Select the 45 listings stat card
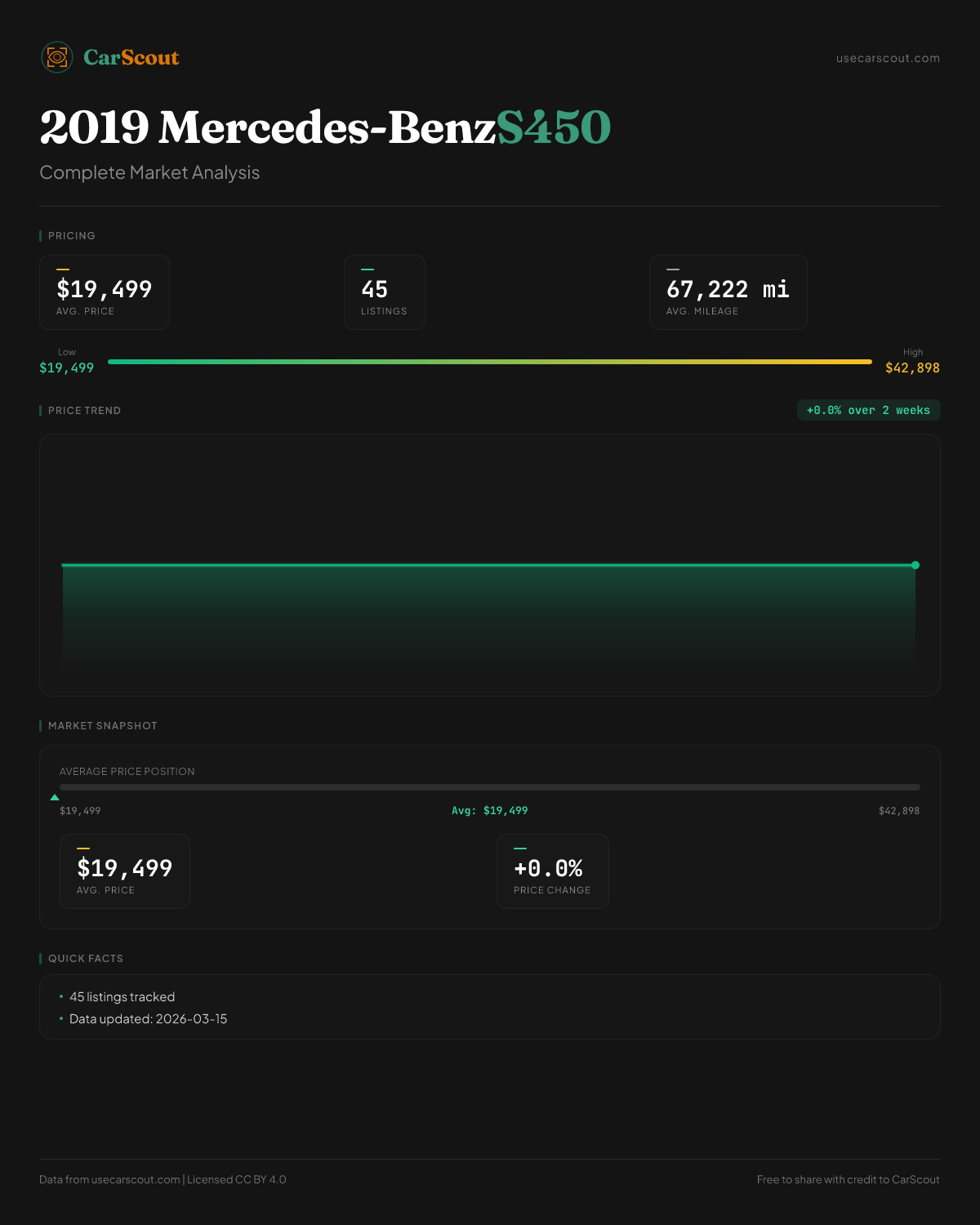The width and height of the screenshot is (980, 1225). [x=385, y=292]
